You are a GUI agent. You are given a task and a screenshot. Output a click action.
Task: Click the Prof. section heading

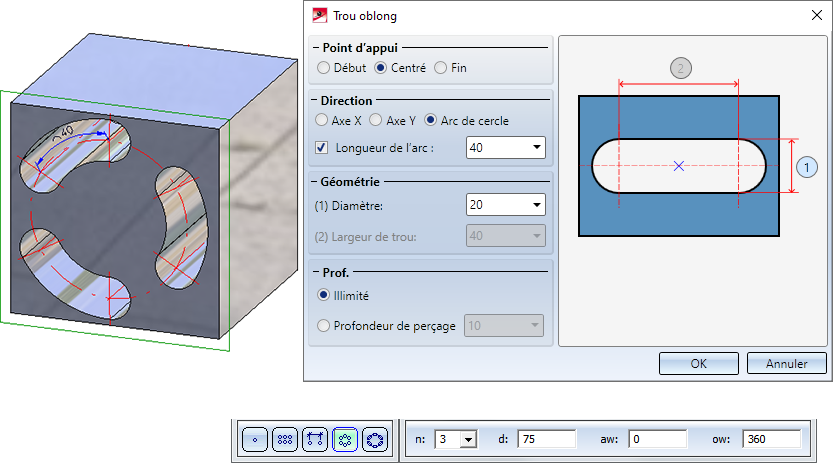point(336,273)
